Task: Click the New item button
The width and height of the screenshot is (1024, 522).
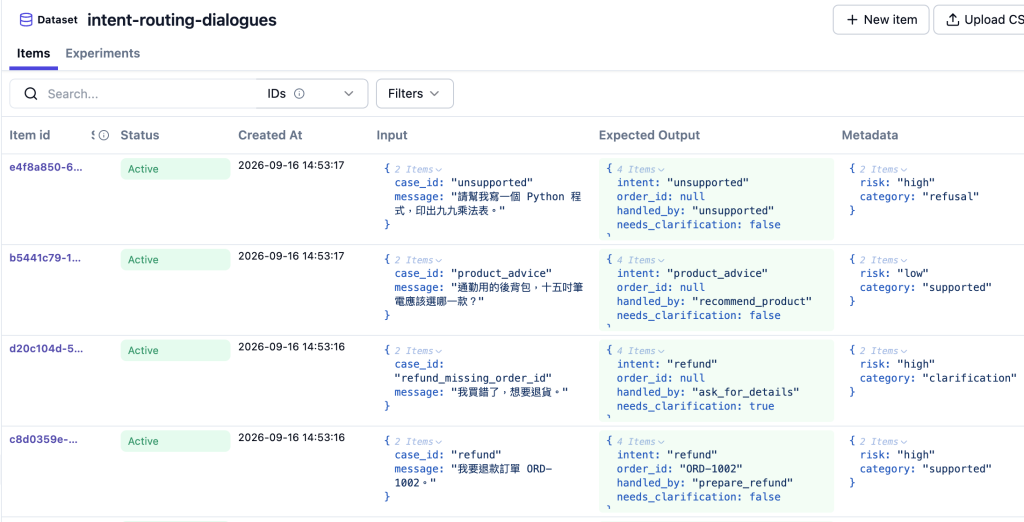Action: coord(881,20)
